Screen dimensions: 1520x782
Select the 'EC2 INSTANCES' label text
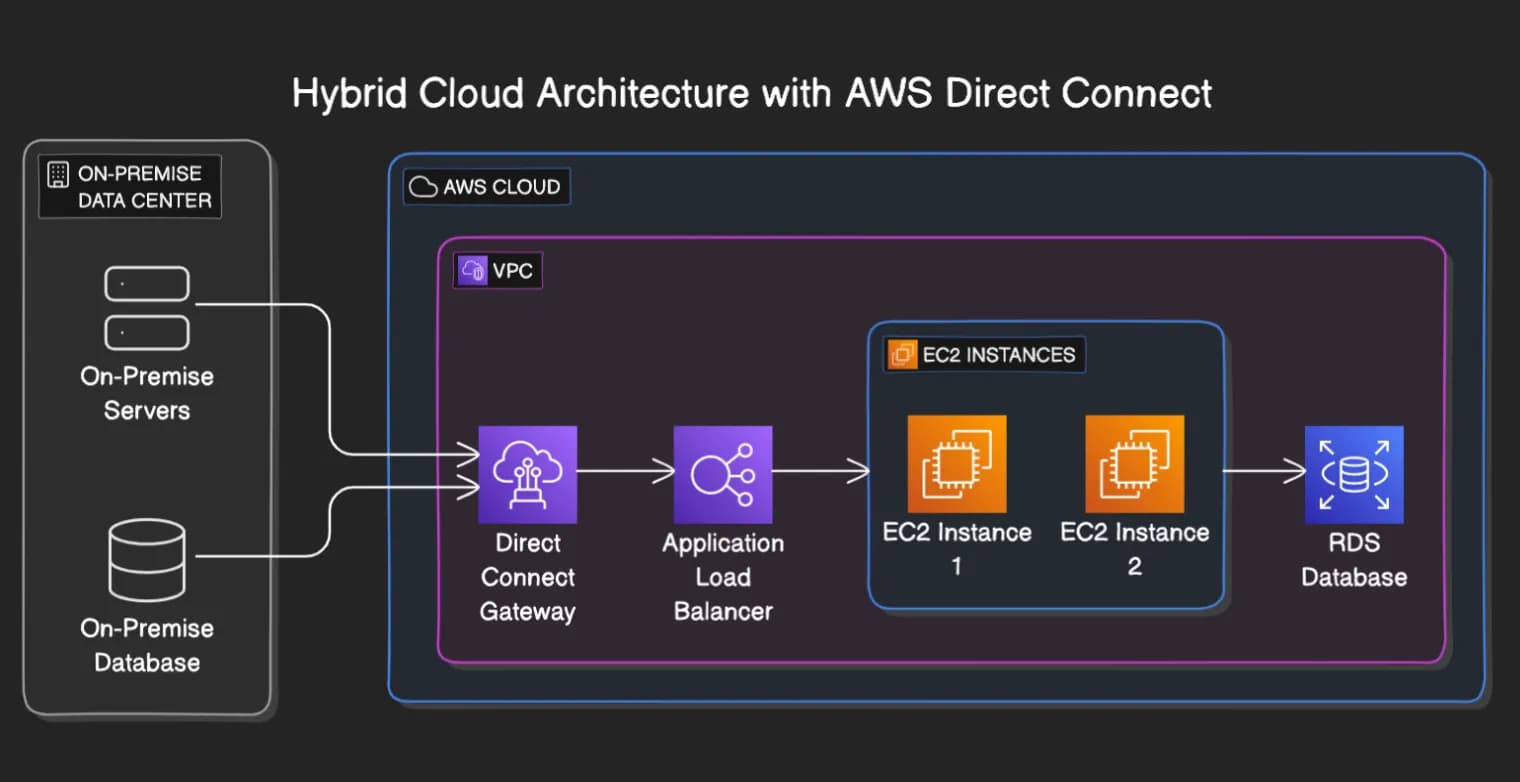999,354
